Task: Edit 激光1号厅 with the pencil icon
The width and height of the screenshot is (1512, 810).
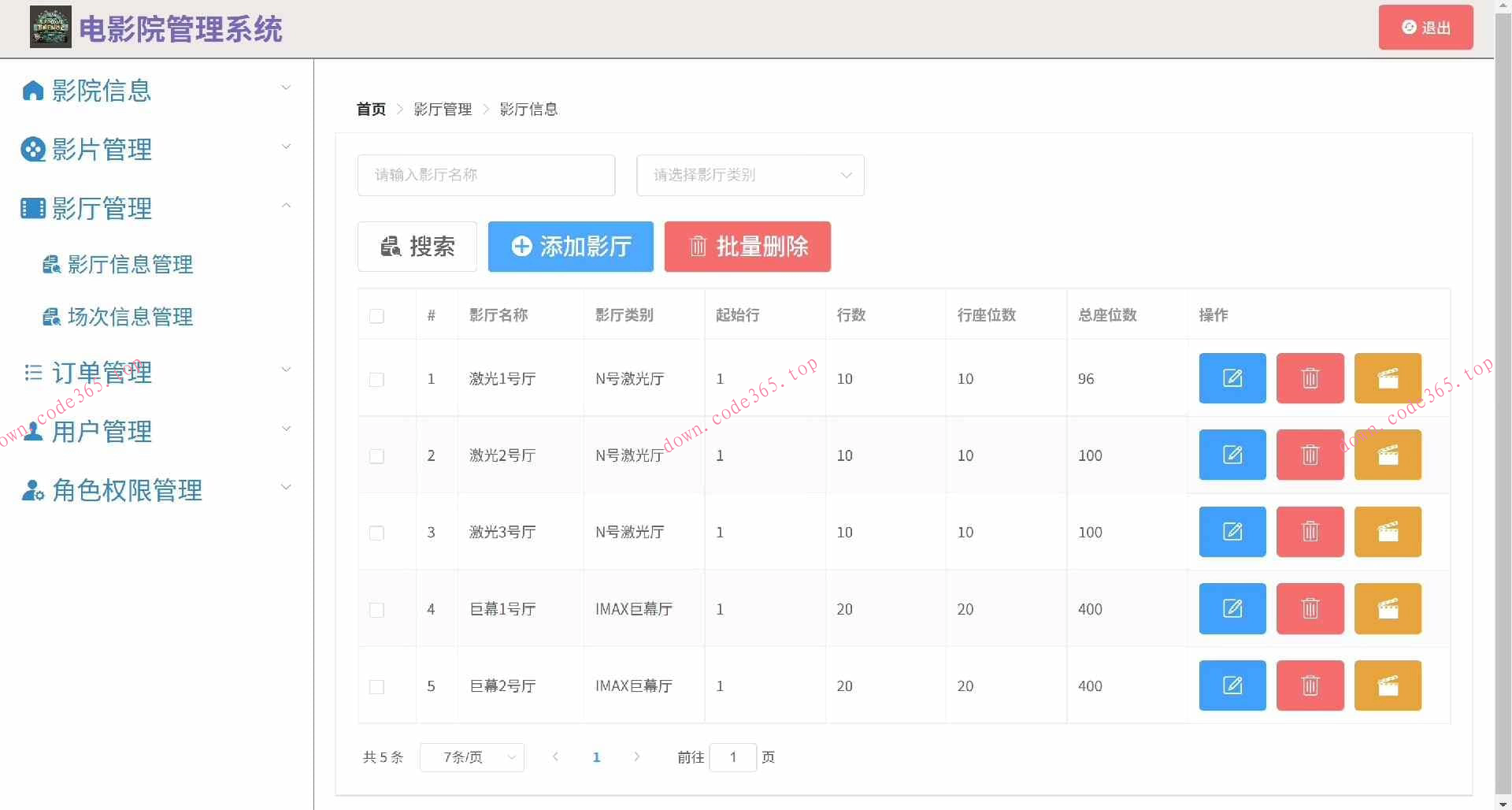Action: click(x=1232, y=378)
